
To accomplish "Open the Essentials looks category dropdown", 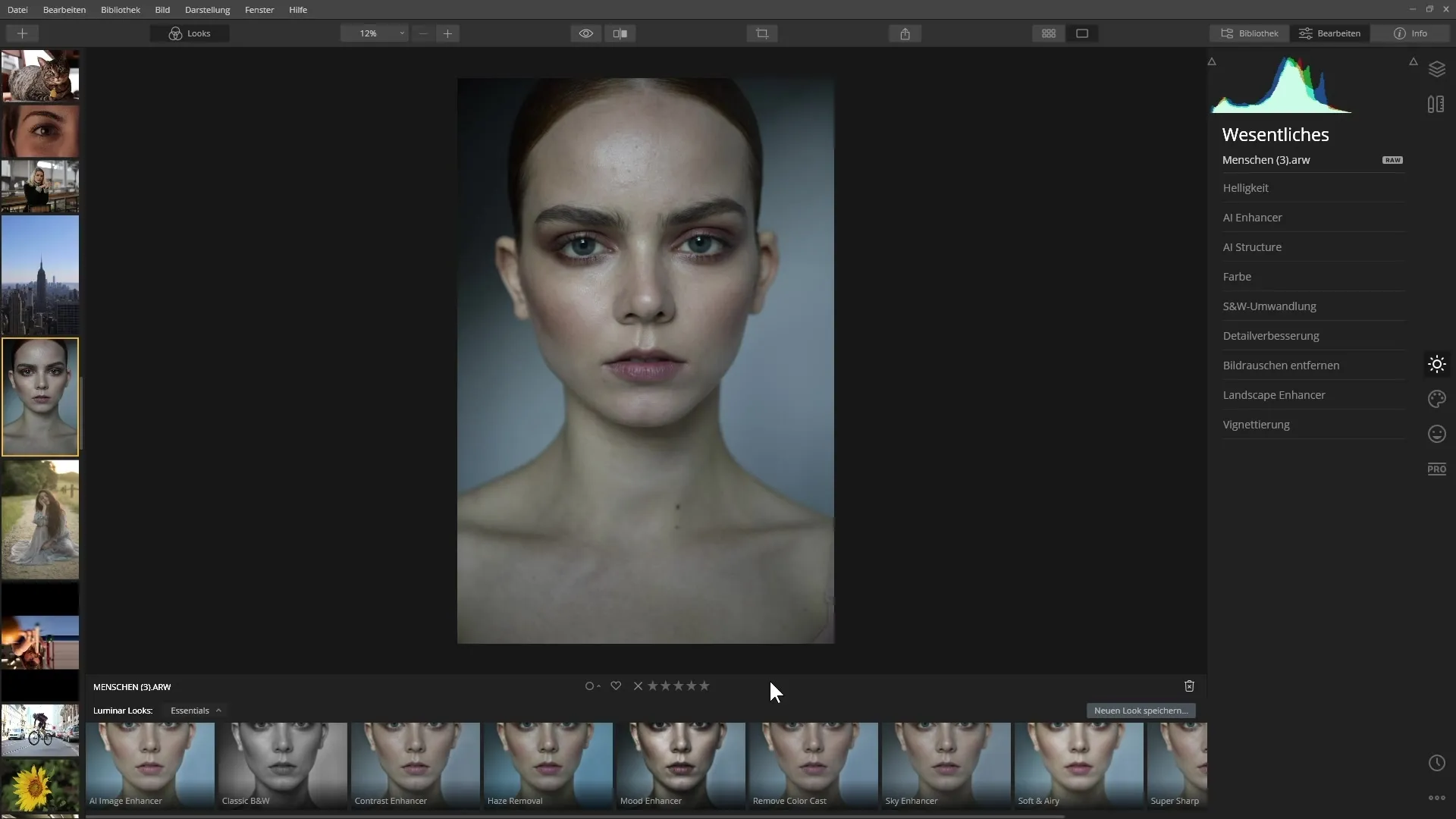I will point(196,711).
